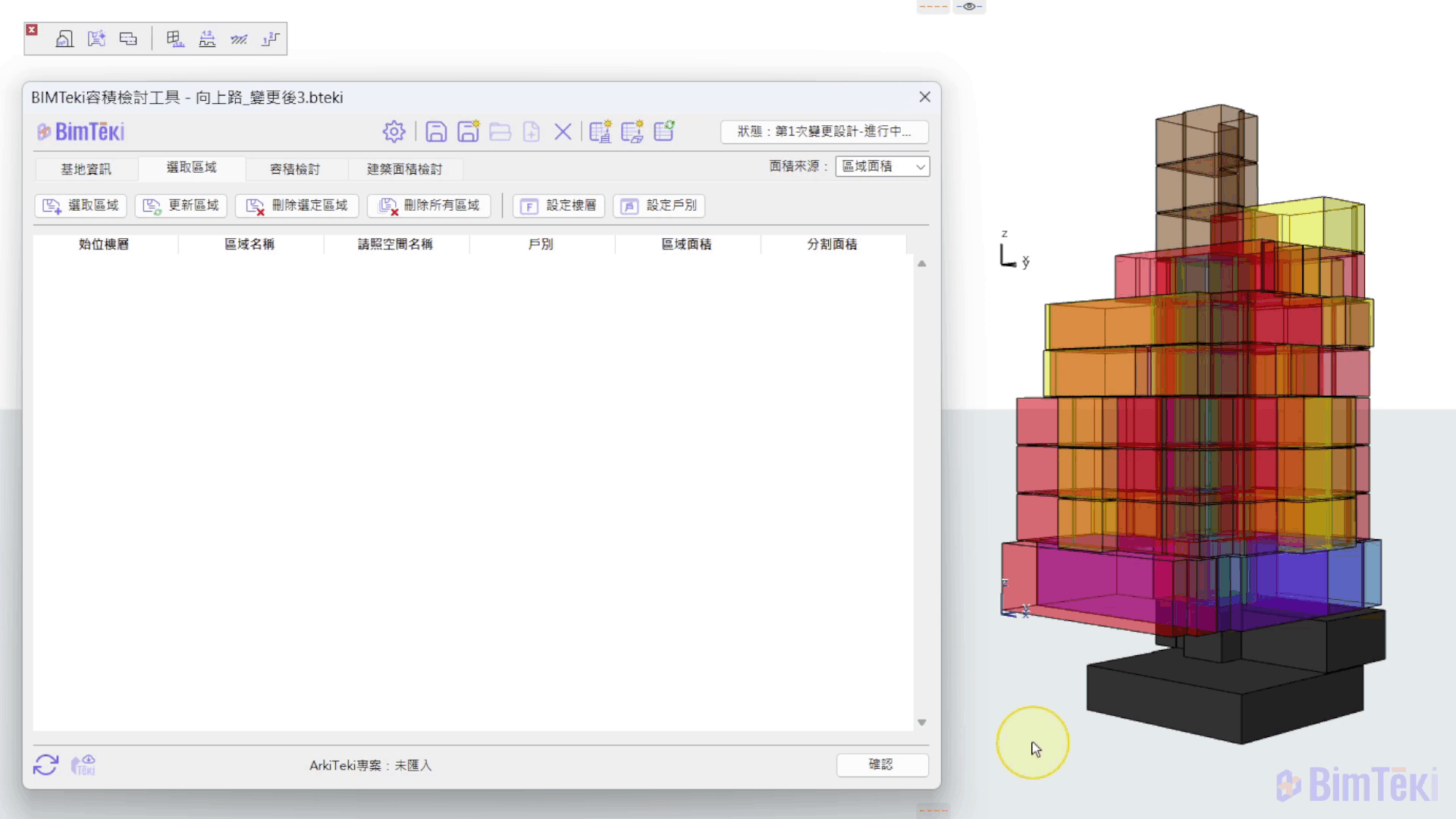This screenshot has height=819, width=1456.
Task: Sort by the 始位樓層 column header
Action: [105, 244]
